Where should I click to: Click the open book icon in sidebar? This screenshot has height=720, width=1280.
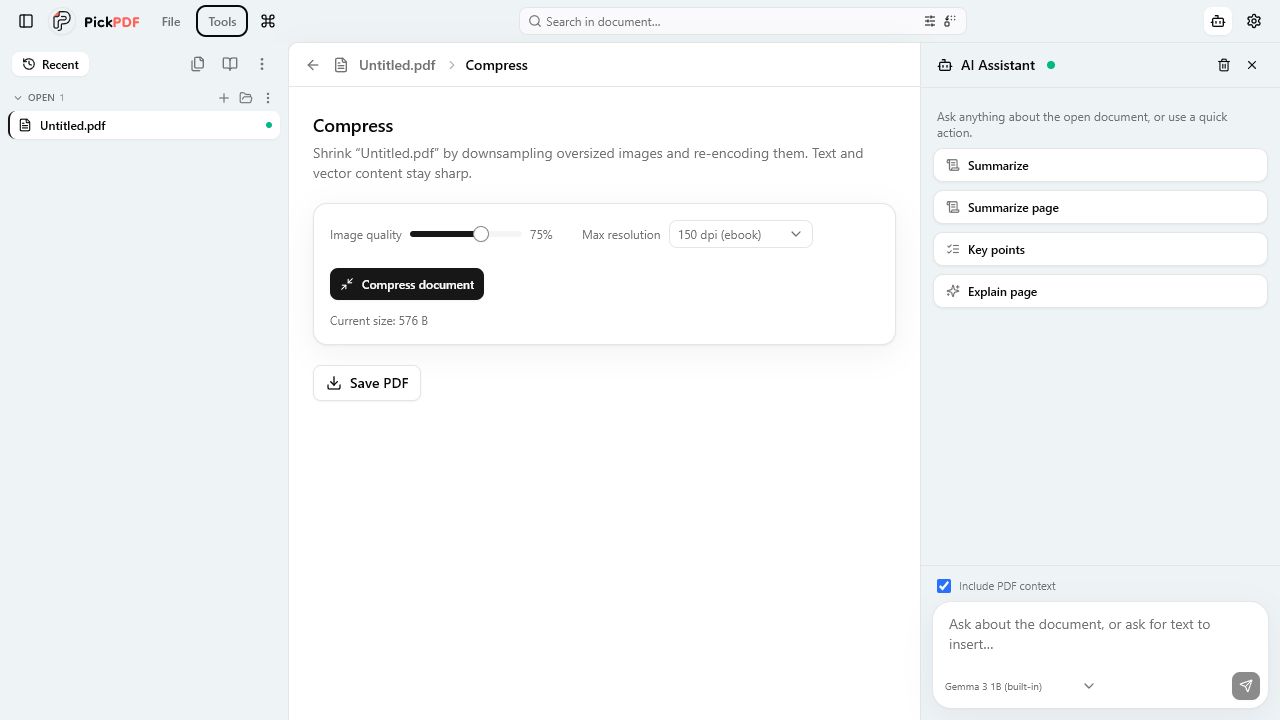point(230,64)
